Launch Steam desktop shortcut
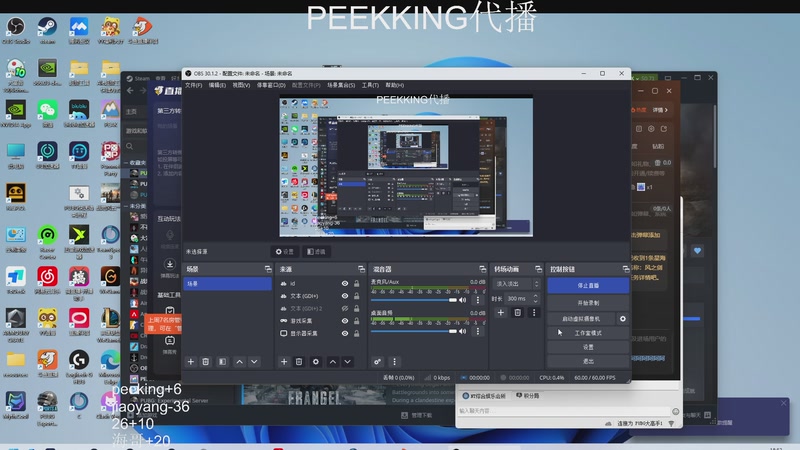The image size is (800, 450). [47, 30]
